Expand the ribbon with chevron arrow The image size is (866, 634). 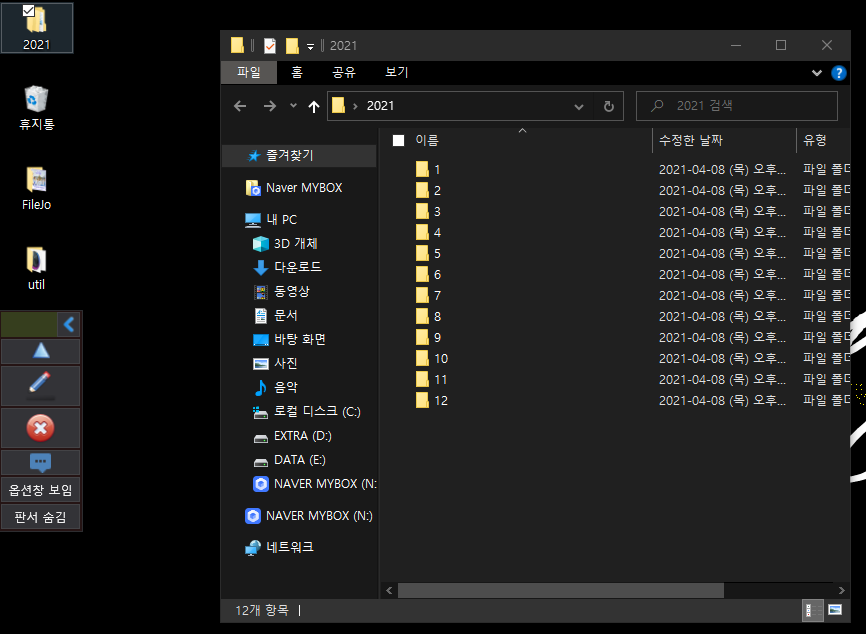click(x=817, y=73)
